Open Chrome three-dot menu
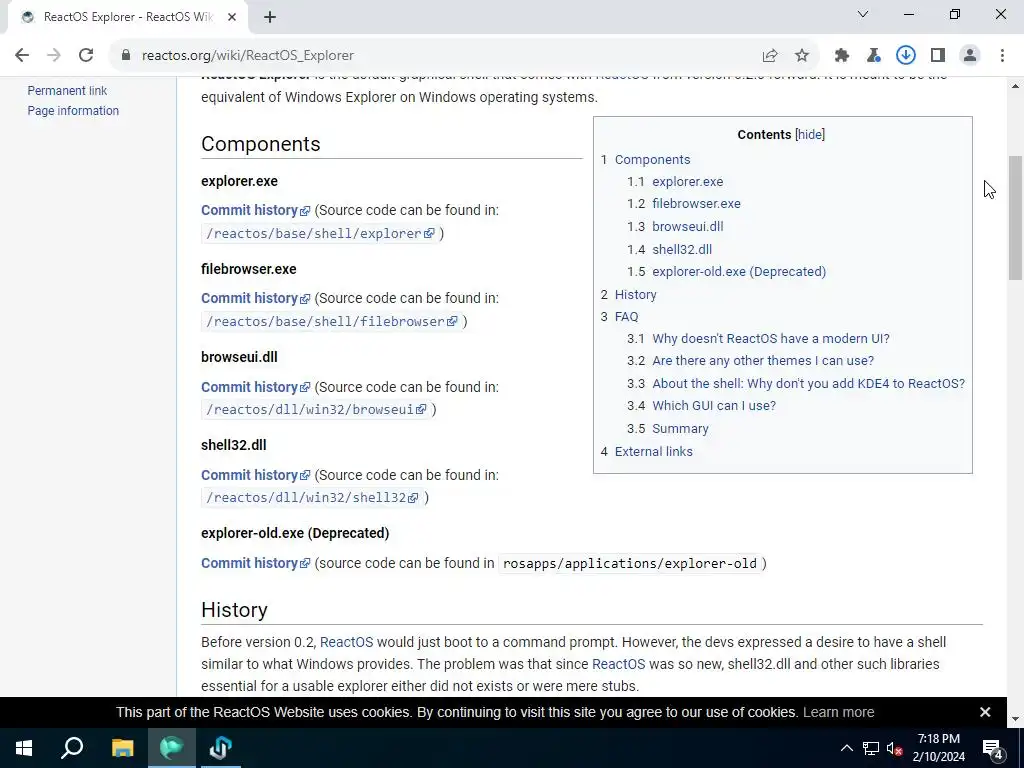Viewport: 1024px width, 768px height. pyautogui.click(x=1002, y=56)
